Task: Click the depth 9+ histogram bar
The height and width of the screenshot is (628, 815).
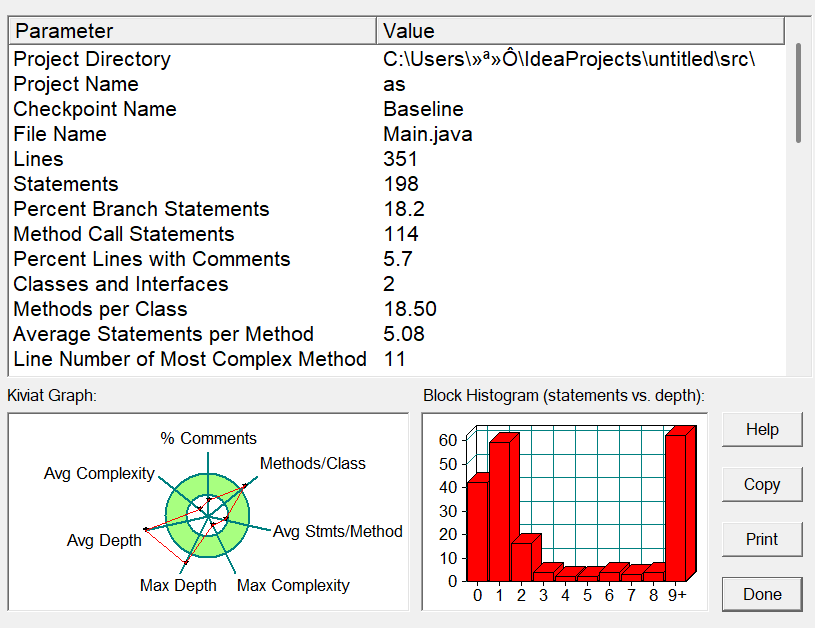Action: click(x=676, y=508)
